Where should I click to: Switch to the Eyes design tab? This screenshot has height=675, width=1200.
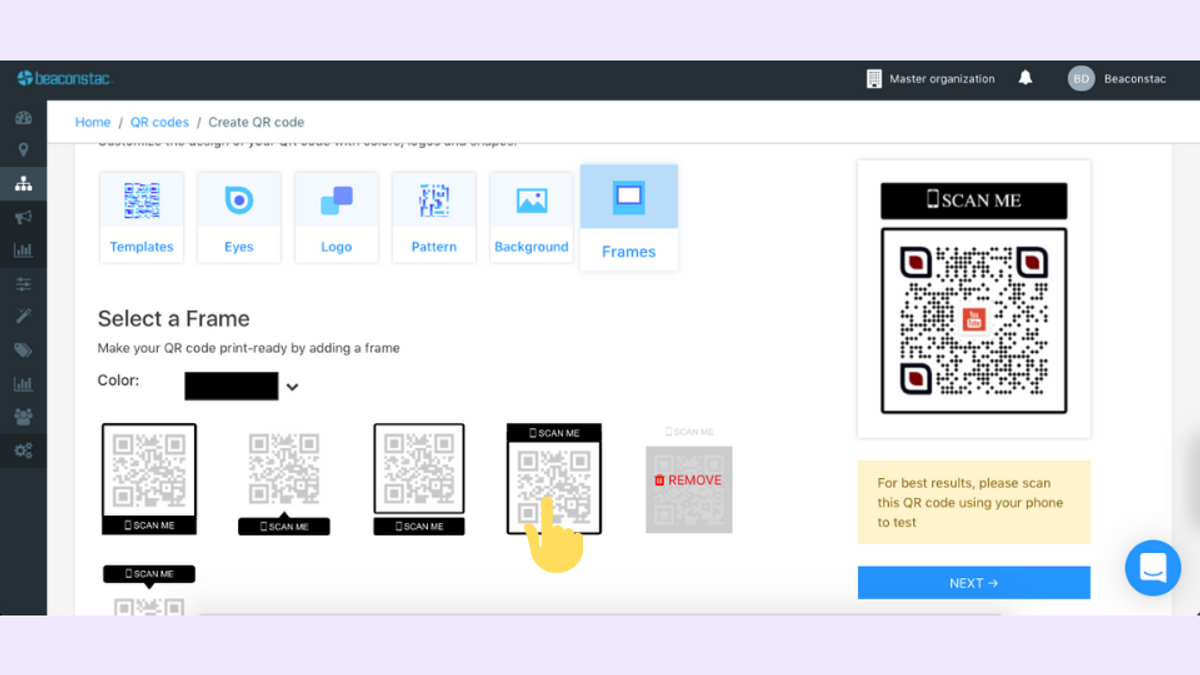(x=239, y=217)
